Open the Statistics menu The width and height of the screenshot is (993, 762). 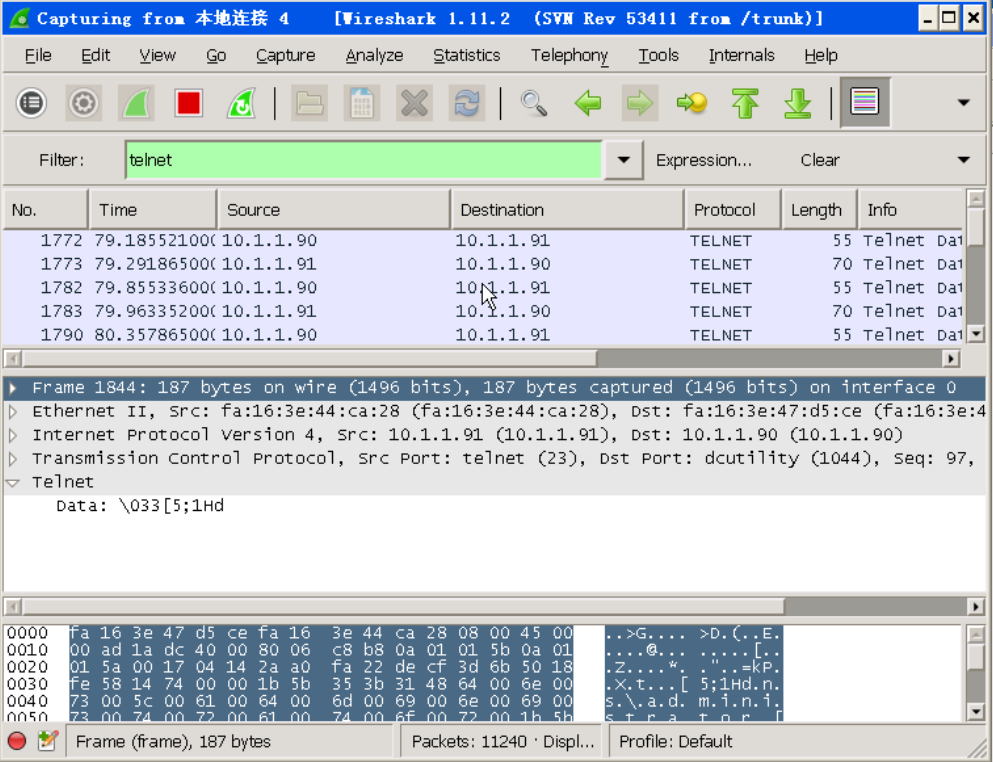tap(467, 56)
